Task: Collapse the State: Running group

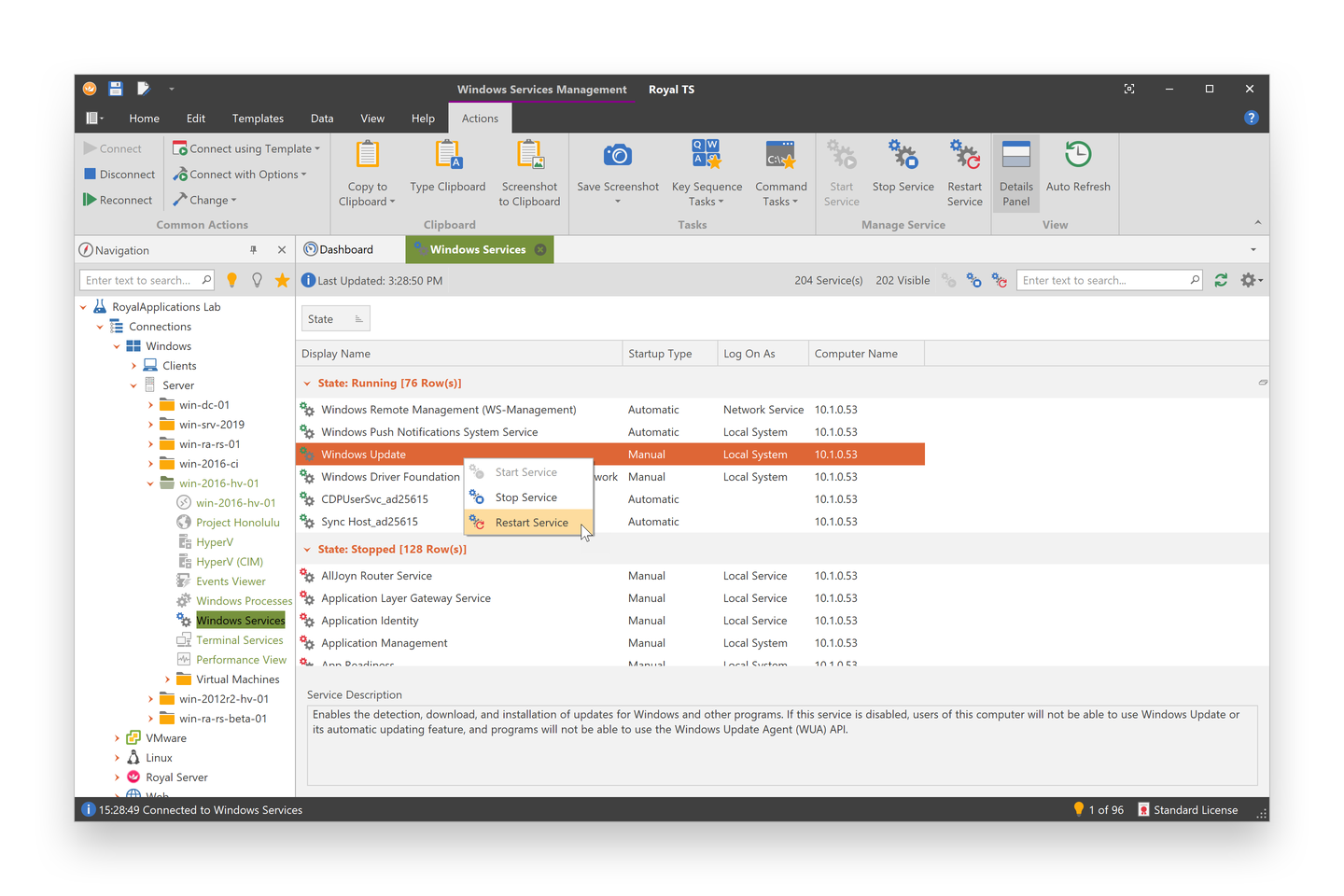Action: (x=307, y=384)
